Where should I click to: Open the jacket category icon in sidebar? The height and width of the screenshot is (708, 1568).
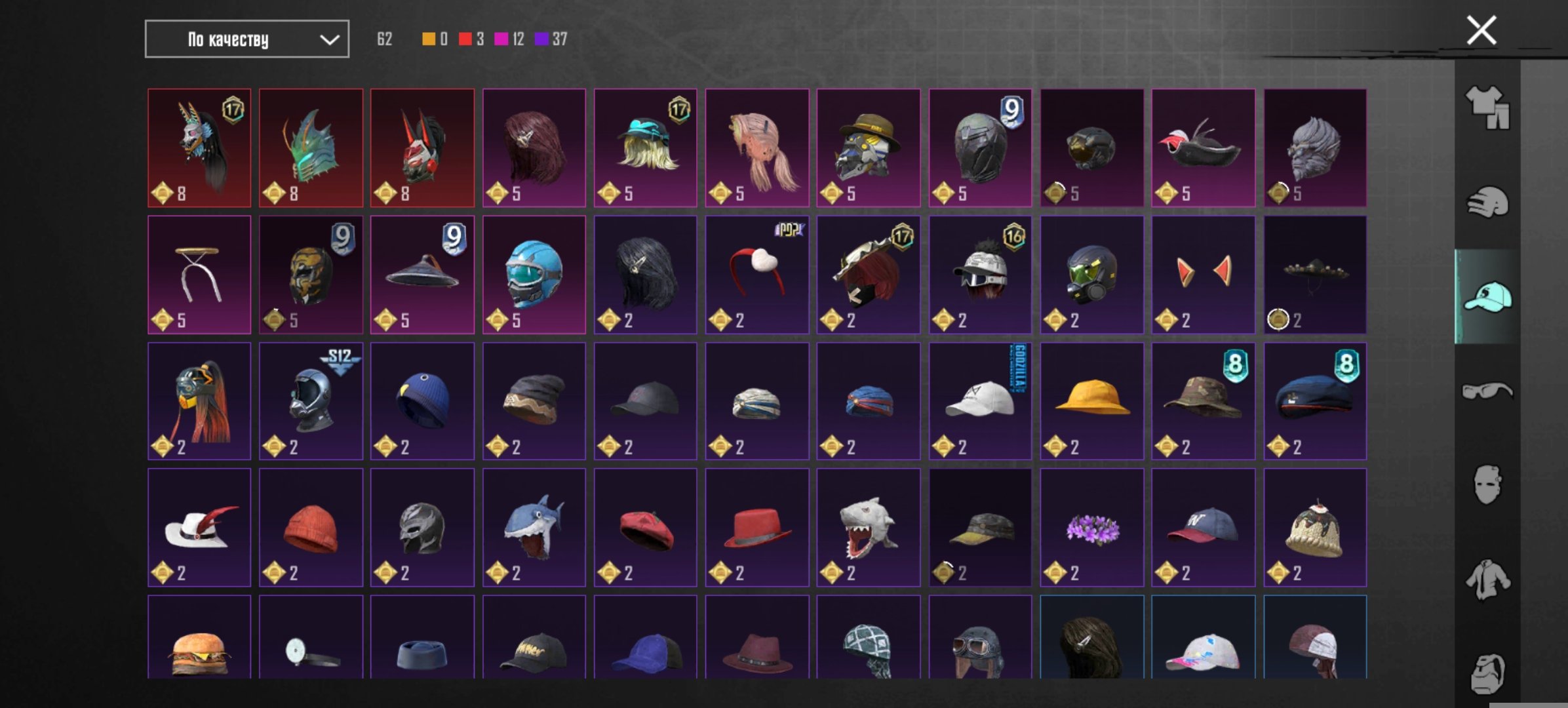(1487, 580)
